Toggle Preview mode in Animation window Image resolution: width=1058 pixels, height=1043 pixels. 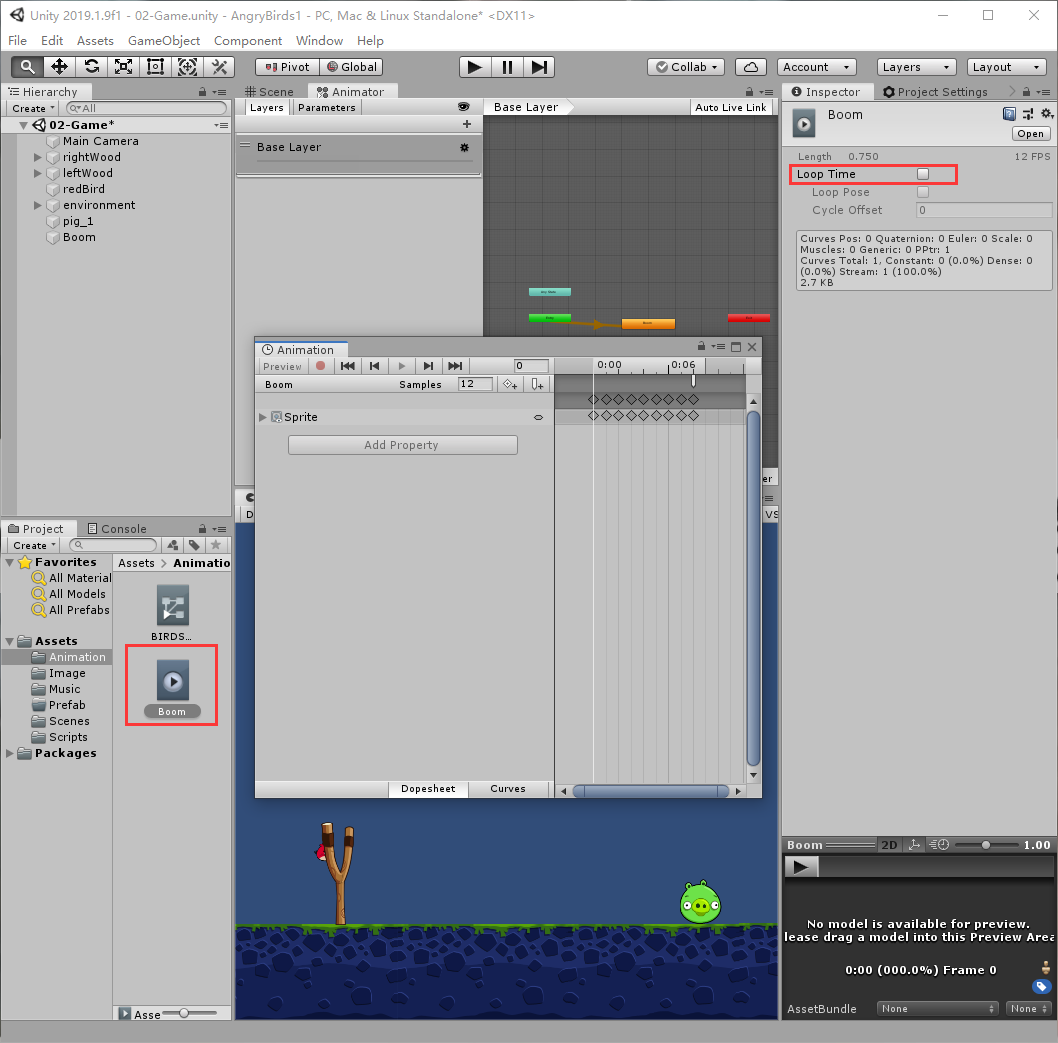point(282,366)
